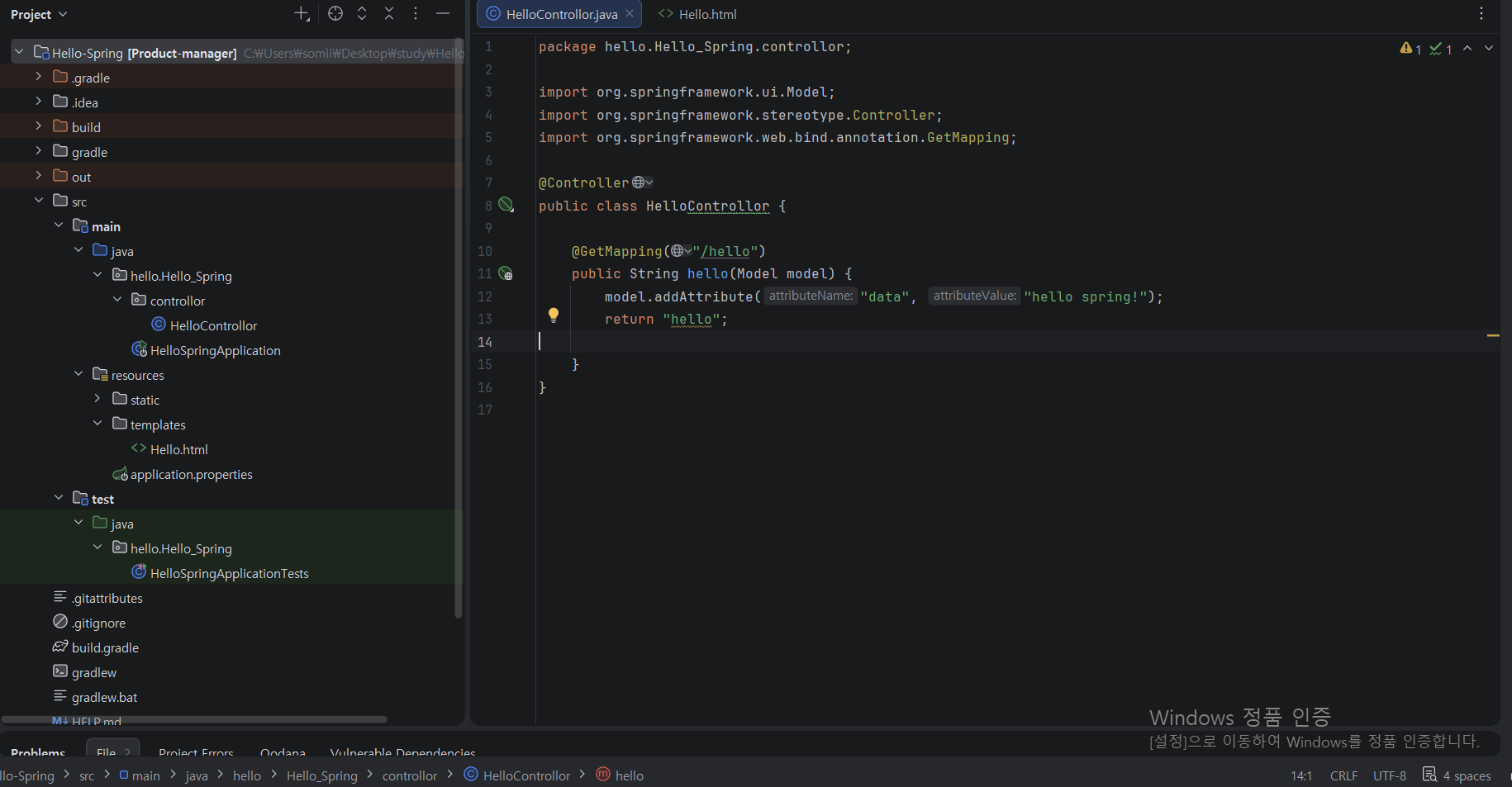Open the Project view dropdown

point(39,14)
